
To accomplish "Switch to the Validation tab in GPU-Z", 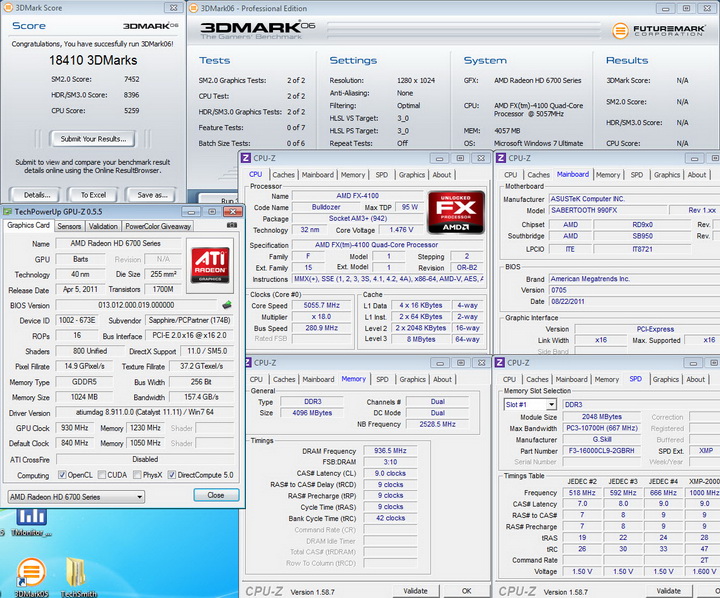I will coord(103,226).
